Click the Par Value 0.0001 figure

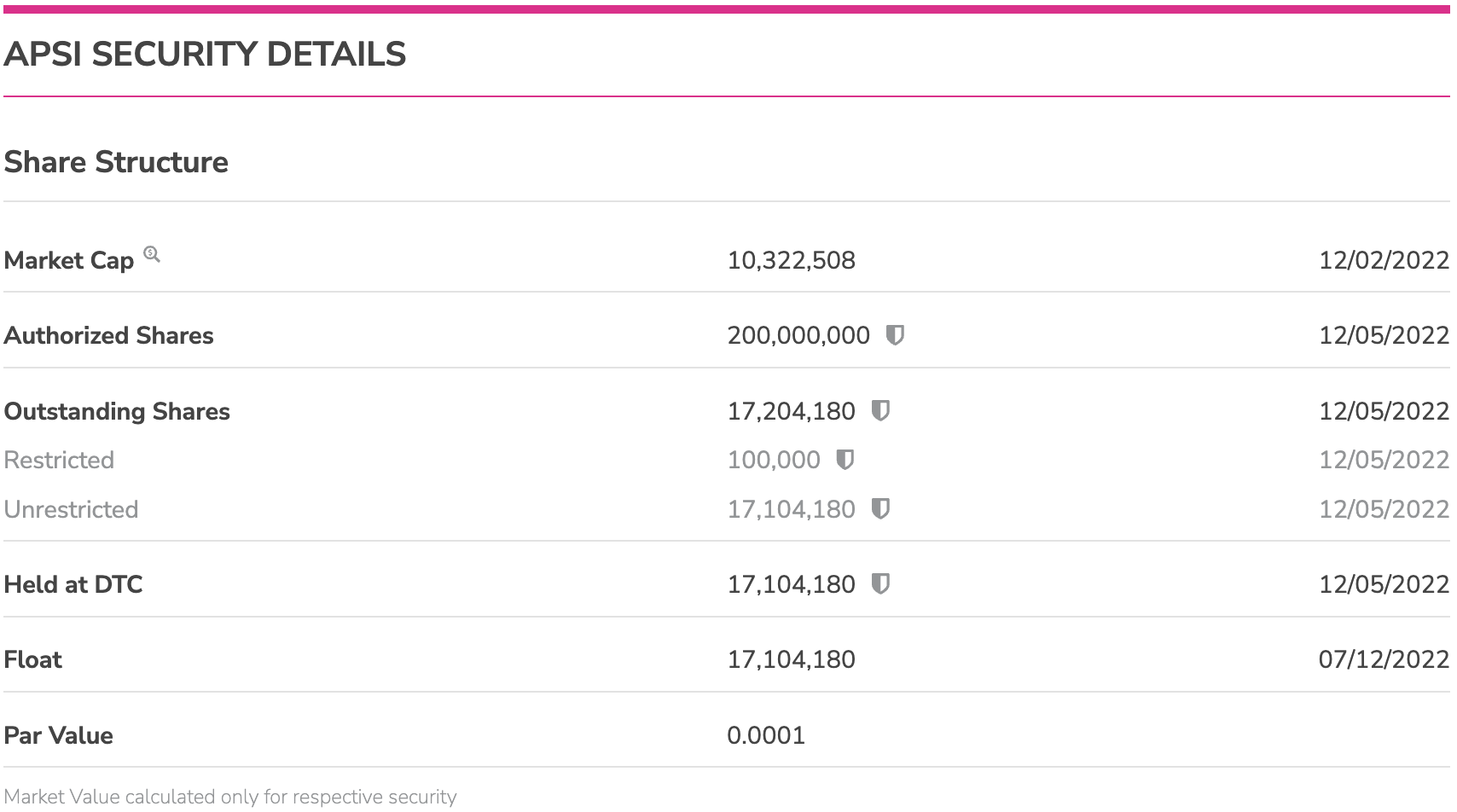pyautogui.click(x=766, y=735)
